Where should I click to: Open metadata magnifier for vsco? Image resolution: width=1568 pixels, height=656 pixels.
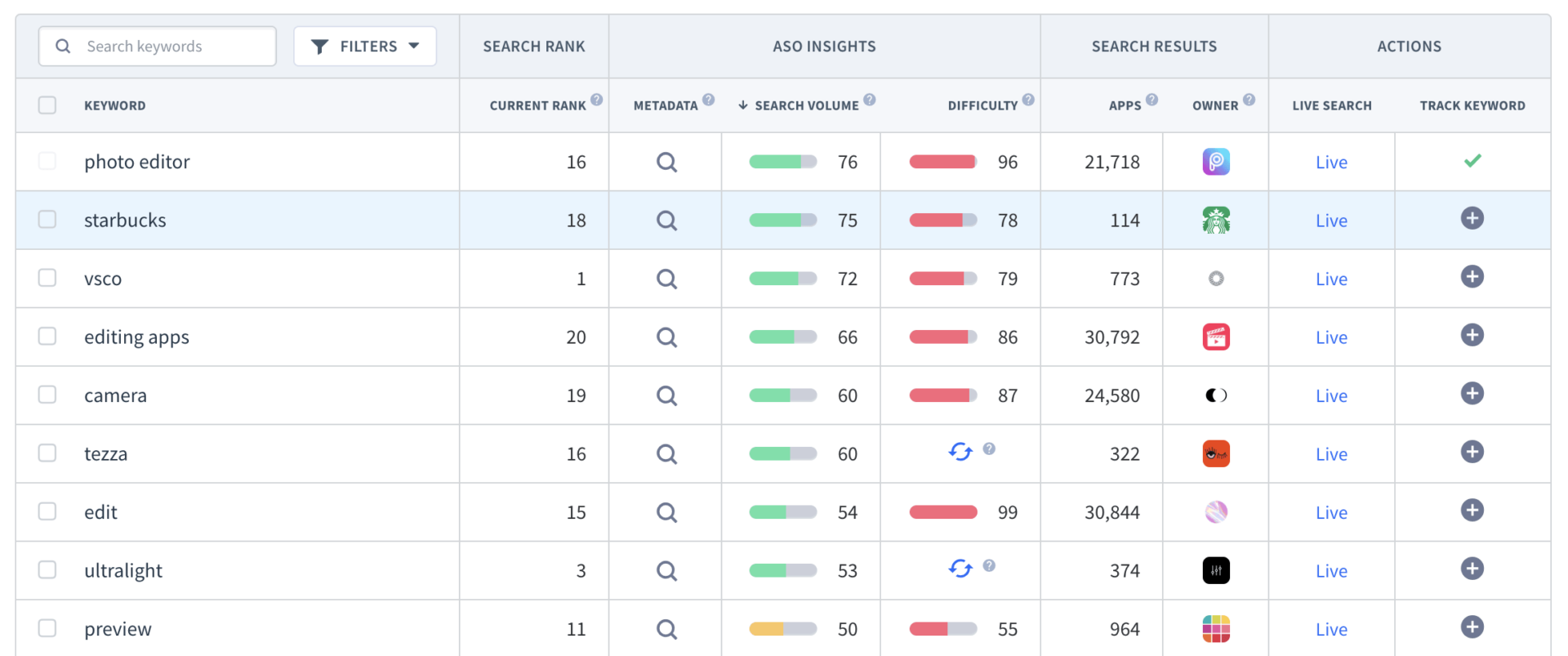[x=666, y=279]
